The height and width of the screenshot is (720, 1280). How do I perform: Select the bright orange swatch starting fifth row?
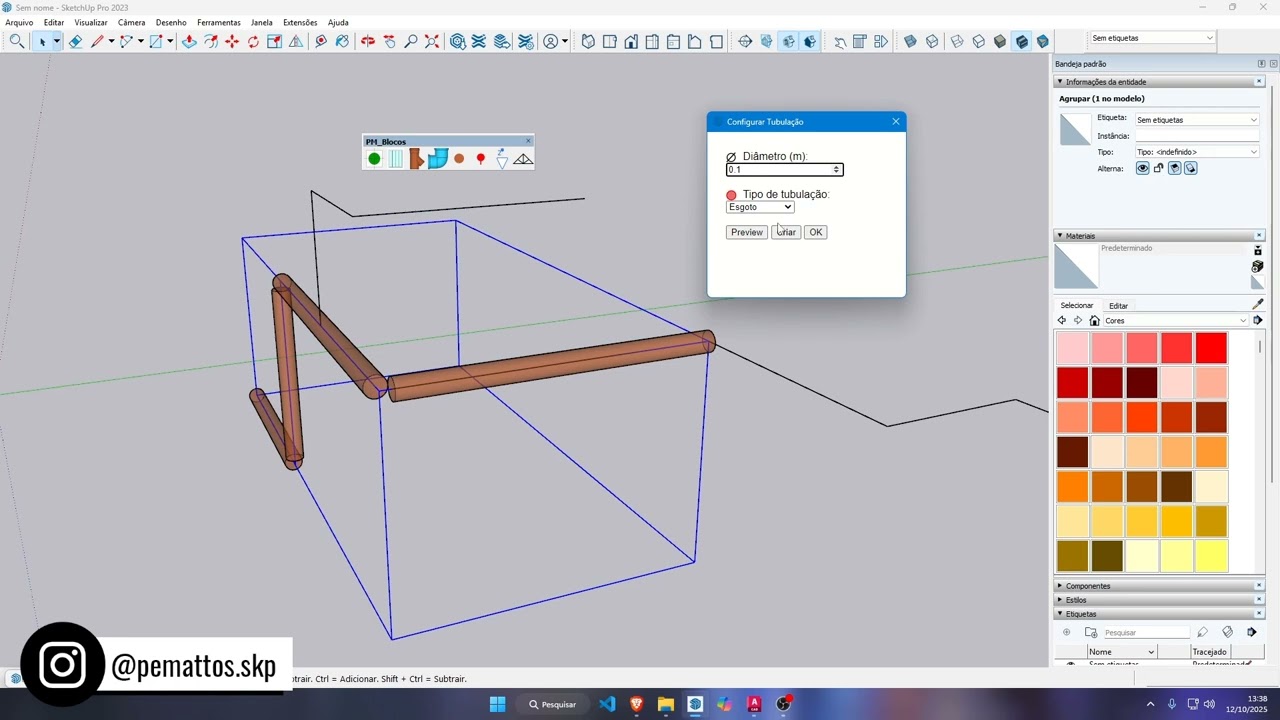1072,487
